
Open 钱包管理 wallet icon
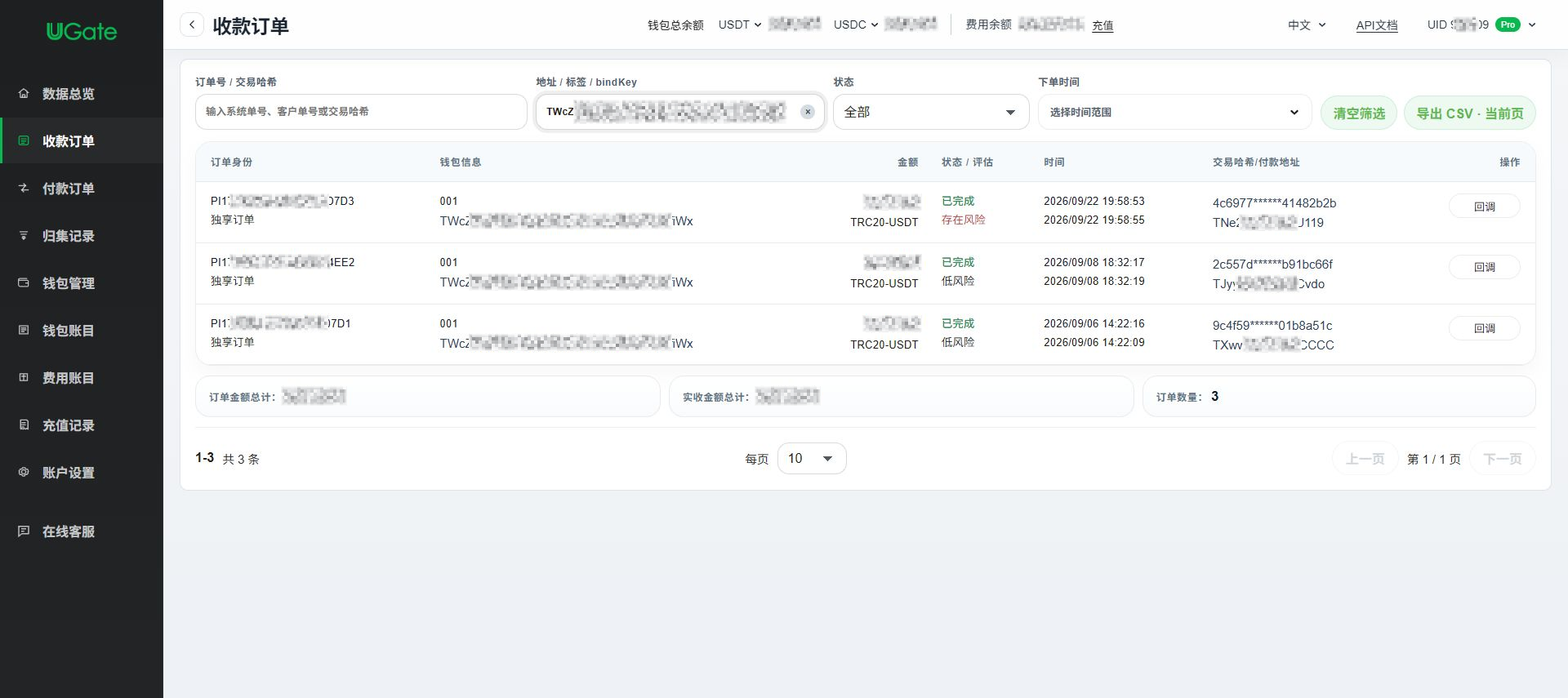coord(24,282)
